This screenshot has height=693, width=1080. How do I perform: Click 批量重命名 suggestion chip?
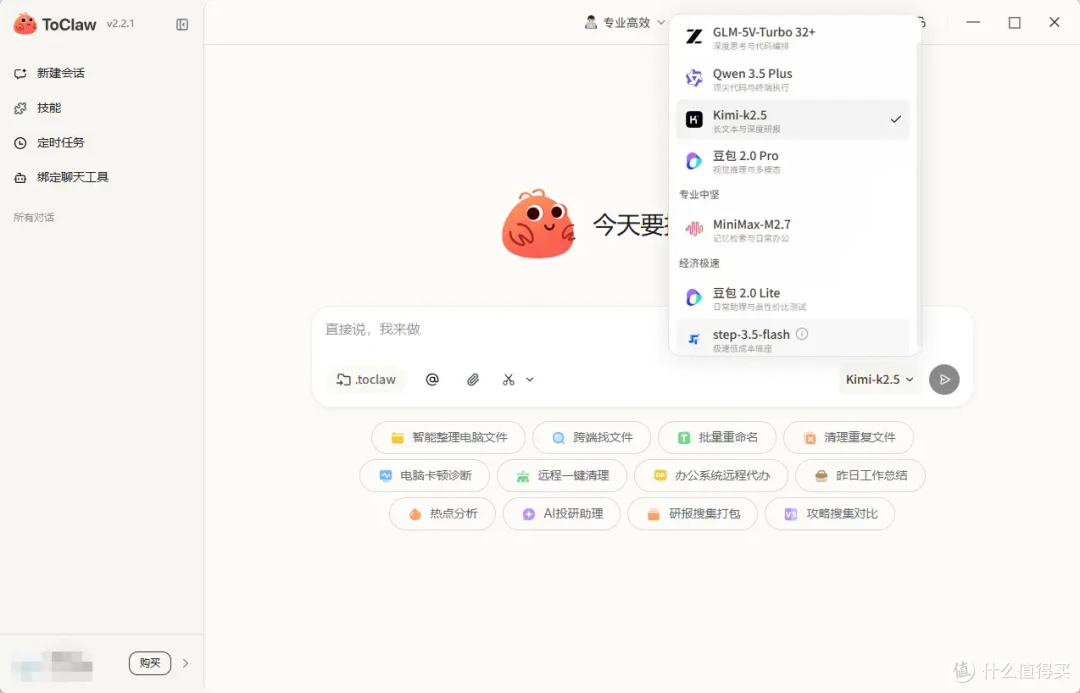click(x=717, y=437)
